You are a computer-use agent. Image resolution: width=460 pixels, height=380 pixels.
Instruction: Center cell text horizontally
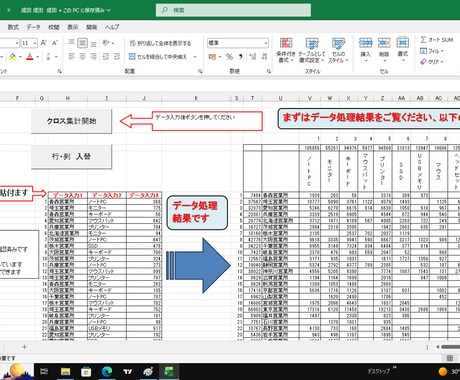coord(82,56)
